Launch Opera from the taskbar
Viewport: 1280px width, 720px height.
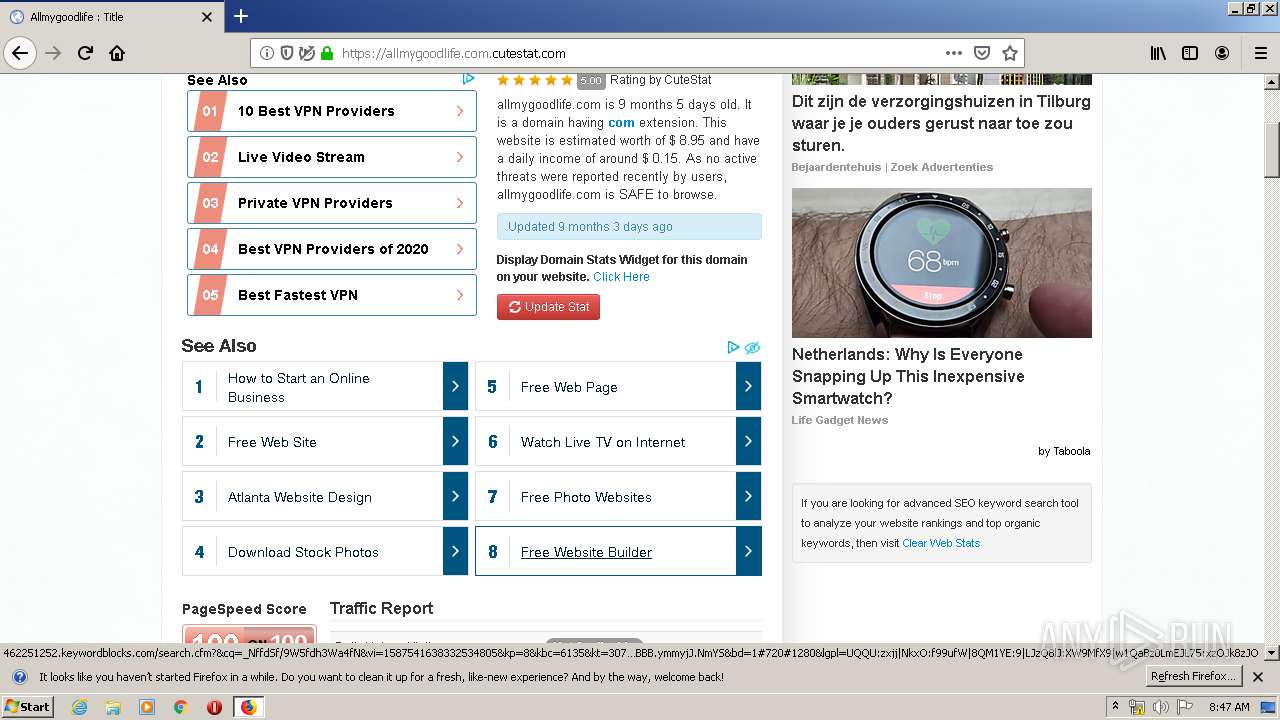click(214, 707)
